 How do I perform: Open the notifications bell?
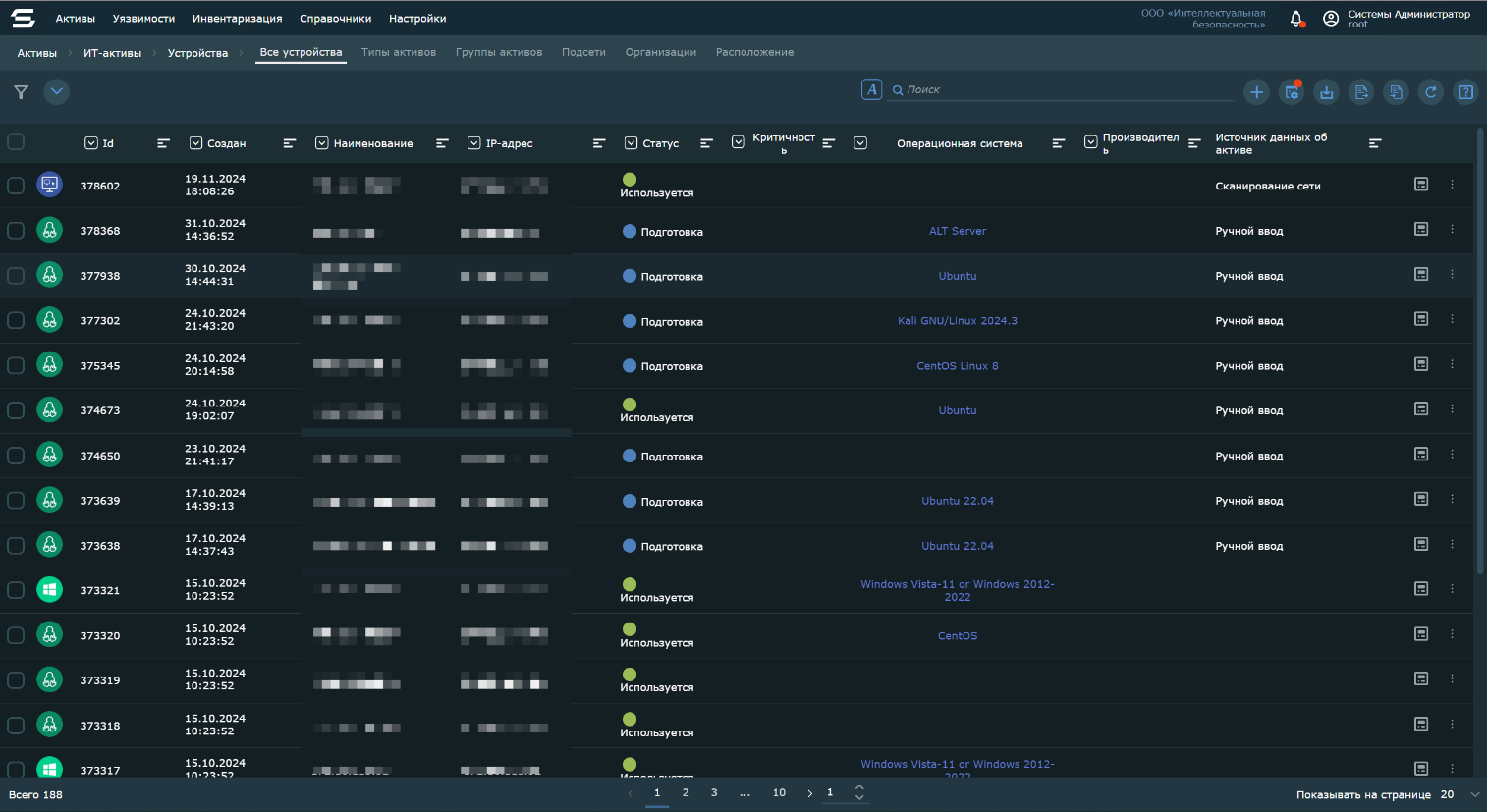(x=1295, y=19)
